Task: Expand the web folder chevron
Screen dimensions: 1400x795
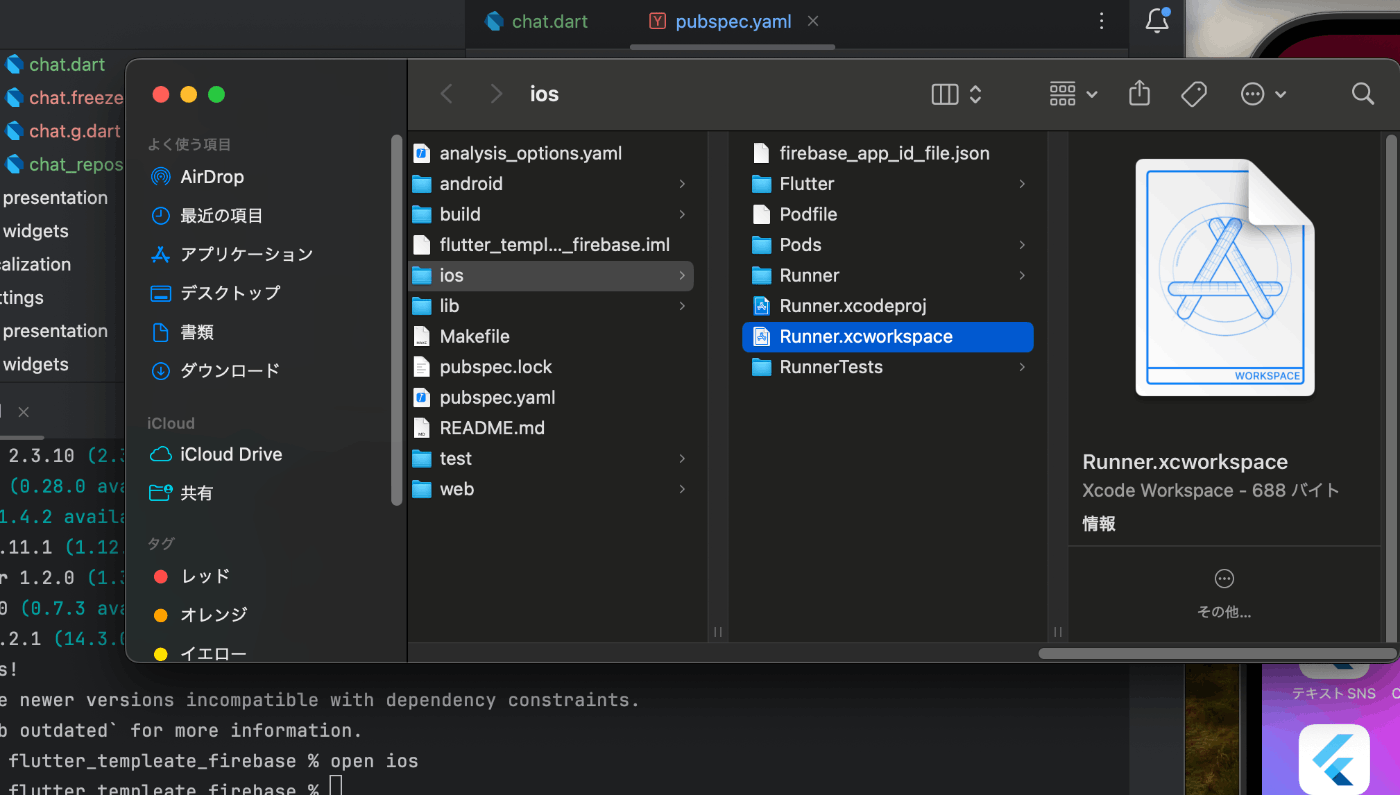Action: 682,489
